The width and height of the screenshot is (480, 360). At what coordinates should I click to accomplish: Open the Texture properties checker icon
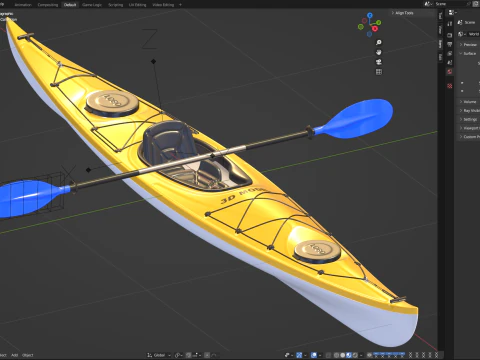pos(450,86)
